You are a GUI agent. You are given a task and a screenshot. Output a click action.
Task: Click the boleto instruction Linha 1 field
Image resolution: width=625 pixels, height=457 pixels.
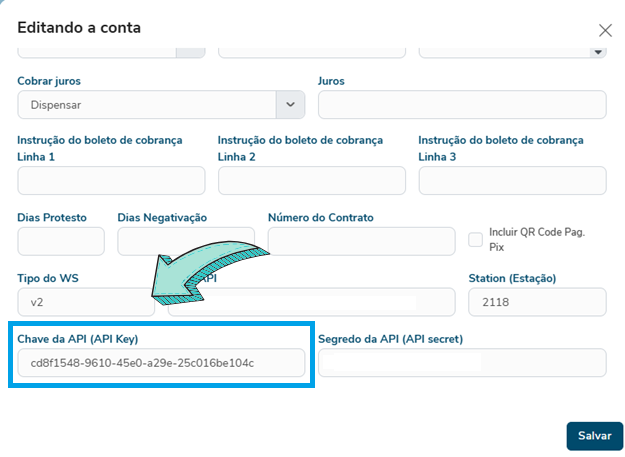[111, 180]
